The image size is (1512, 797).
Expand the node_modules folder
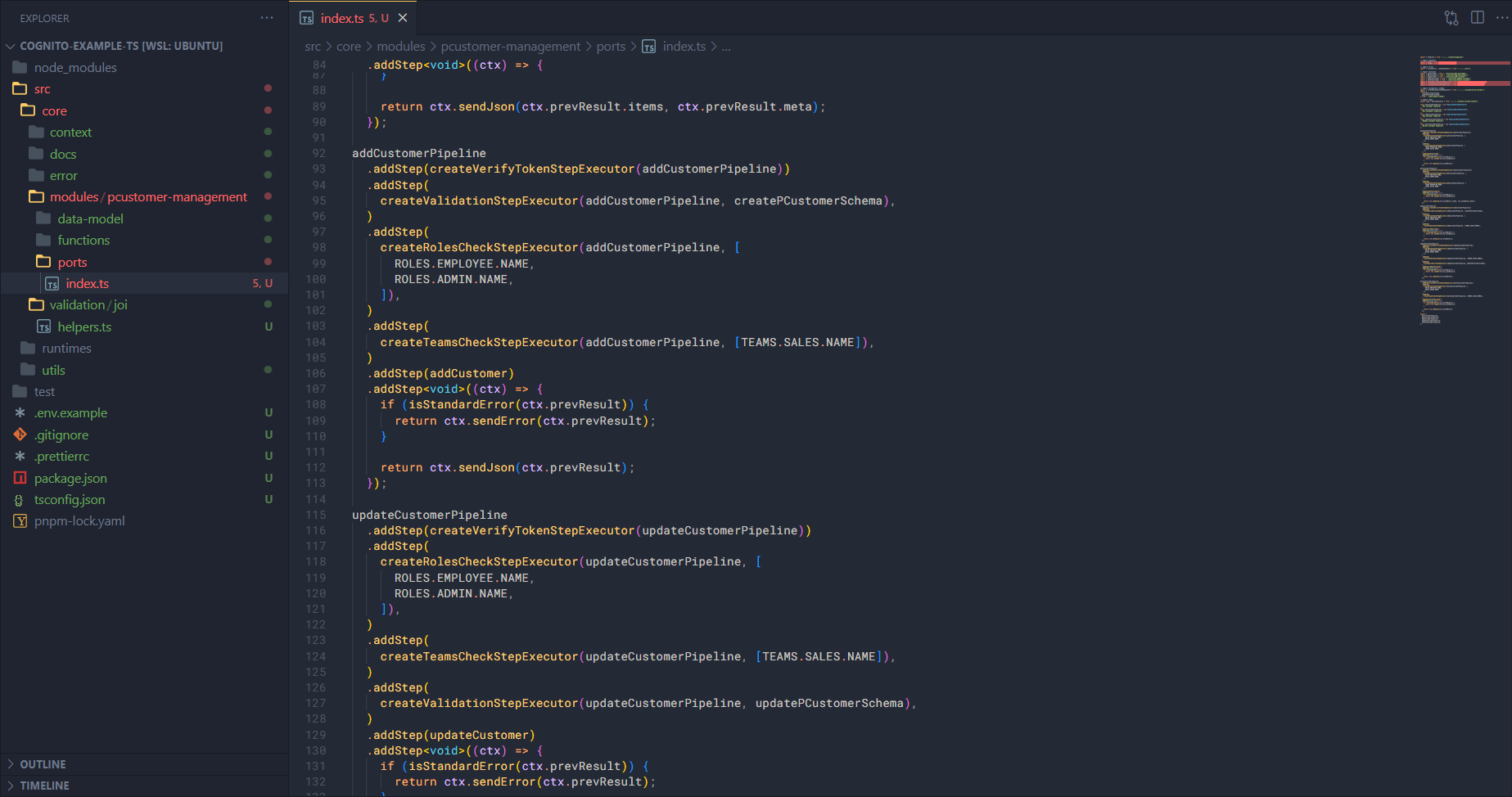point(75,68)
